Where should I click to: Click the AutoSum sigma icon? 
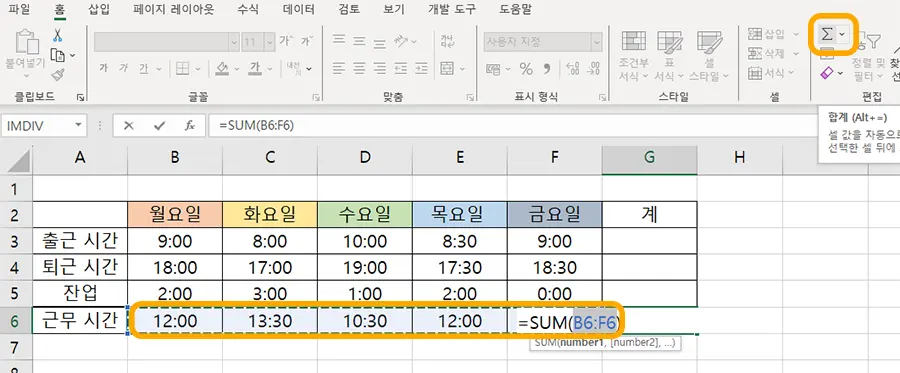tap(827, 34)
